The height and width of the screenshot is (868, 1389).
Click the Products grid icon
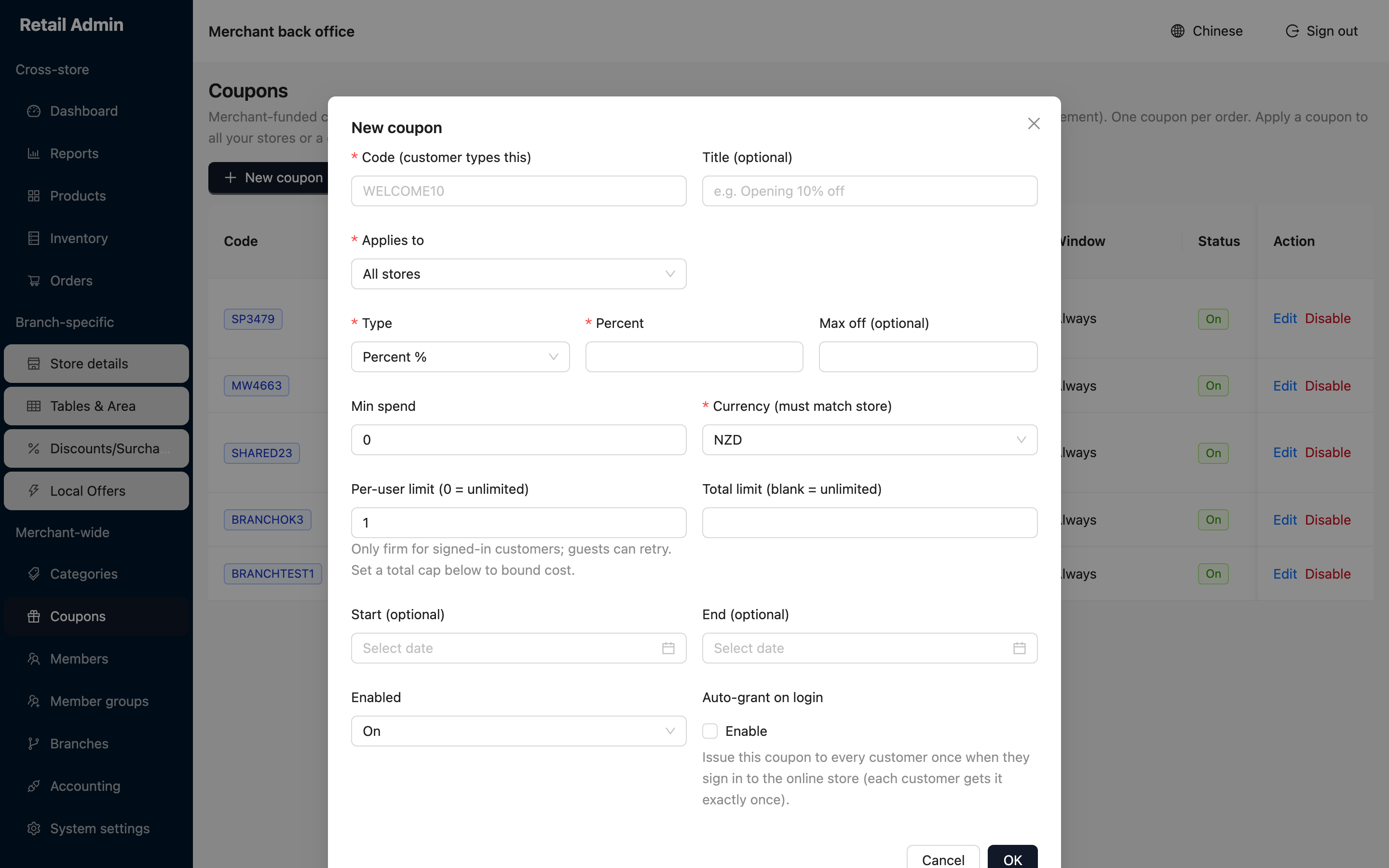pyautogui.click(x=34, y=196)
